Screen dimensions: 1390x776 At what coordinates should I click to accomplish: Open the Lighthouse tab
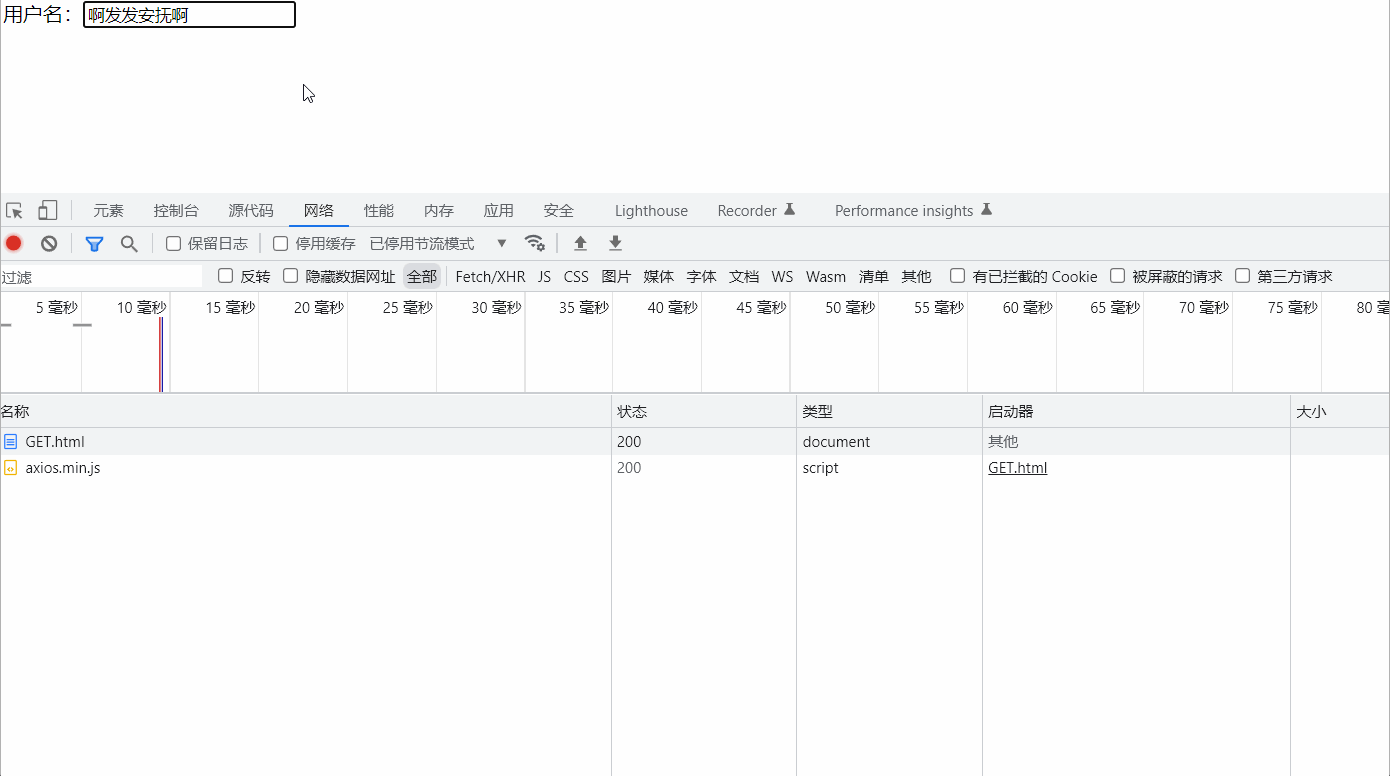(x=651, y=211)
